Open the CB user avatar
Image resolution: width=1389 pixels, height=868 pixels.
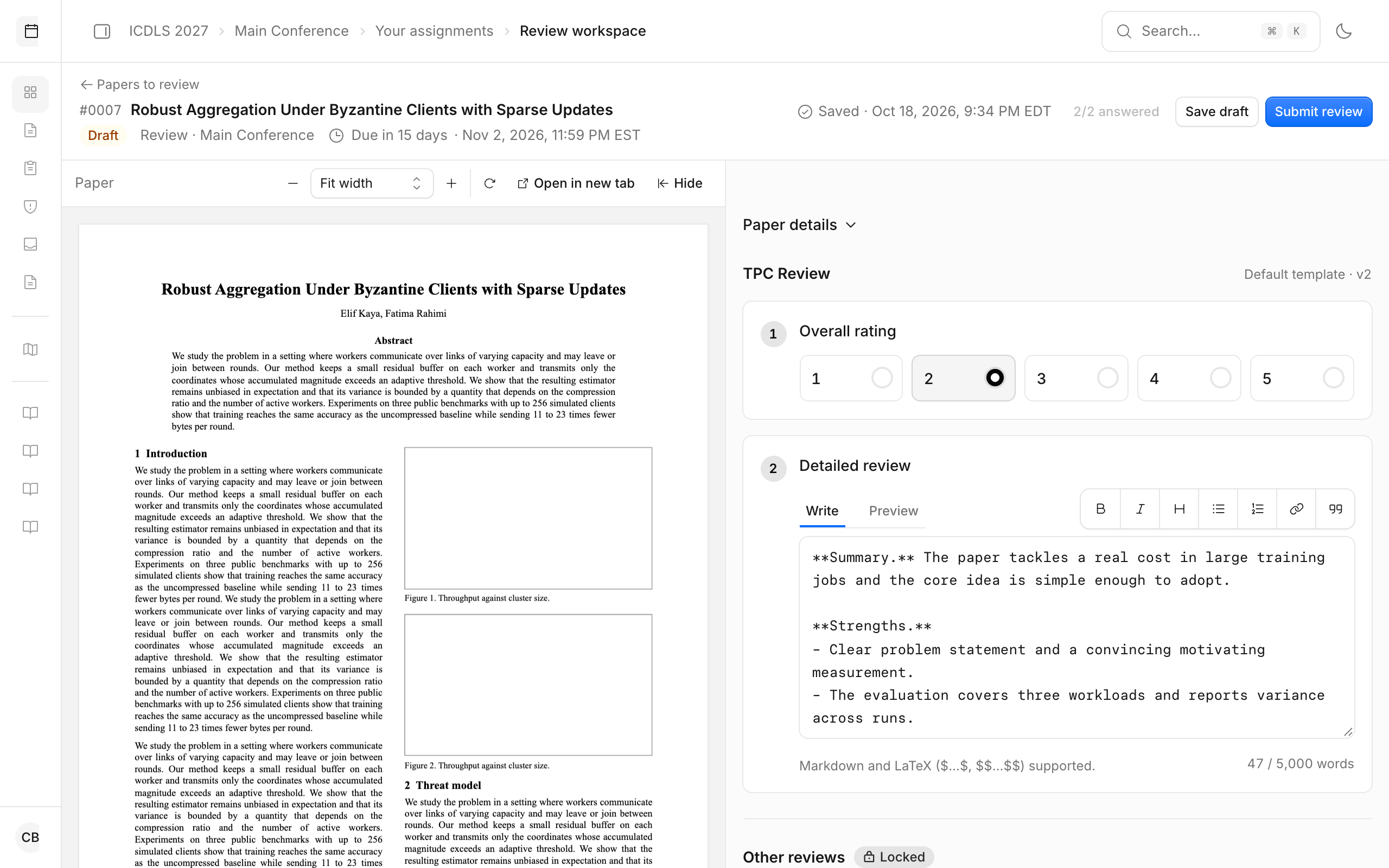pos(30,837)
